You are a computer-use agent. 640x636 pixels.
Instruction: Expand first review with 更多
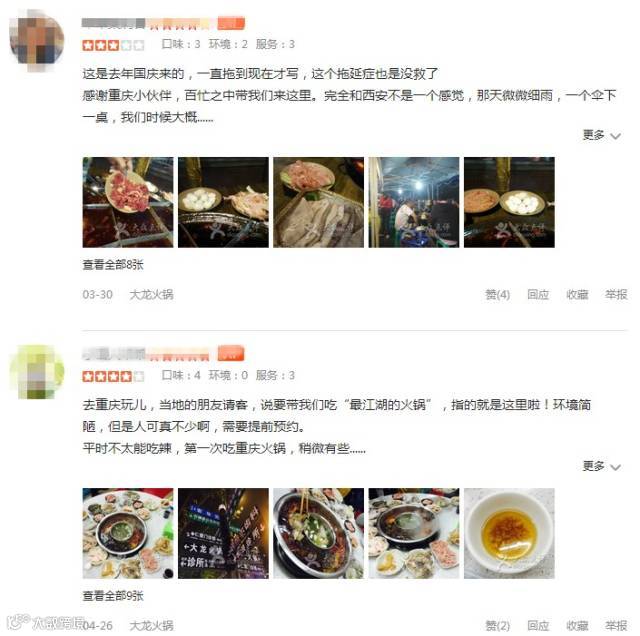point(601,135)
